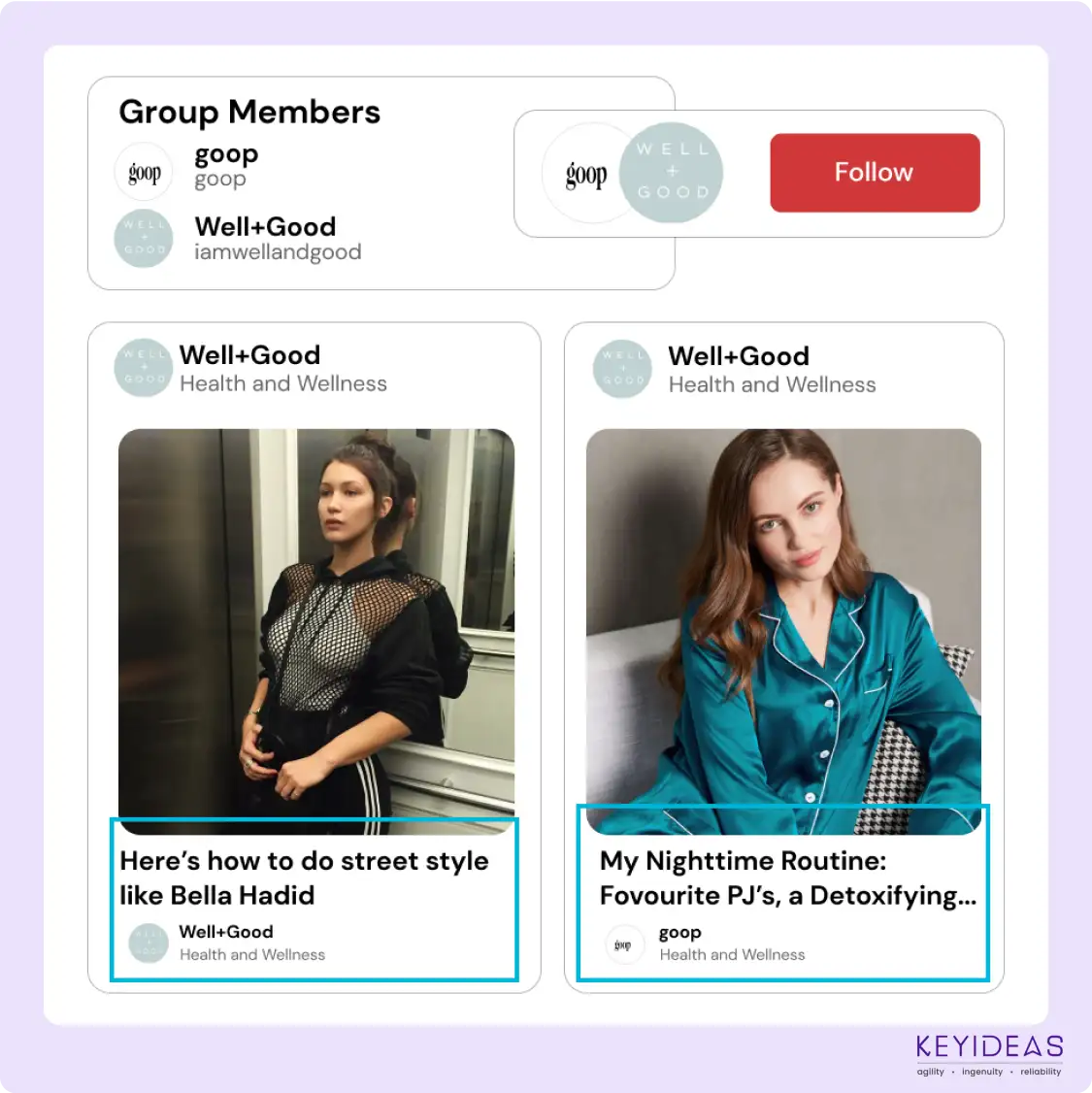Screen dimensions: 1092x1093
Task: Click the red Follow button
Action: pyautogui.click(x=874, y=173)
